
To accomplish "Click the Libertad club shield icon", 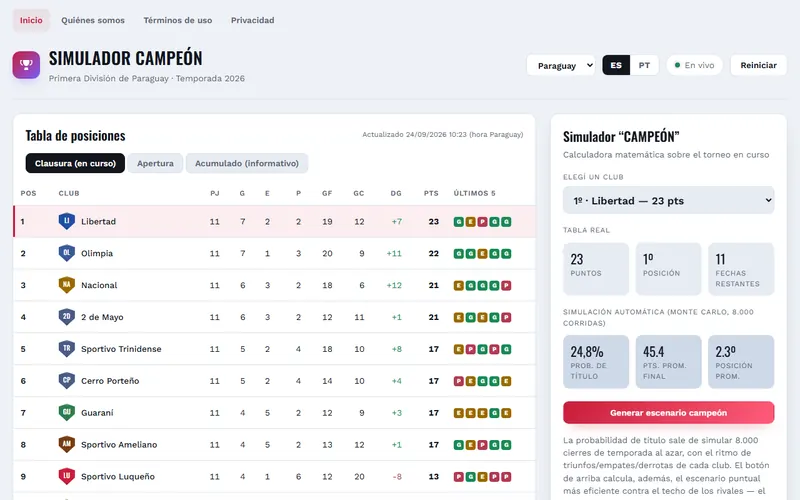I will click(67, 221).
